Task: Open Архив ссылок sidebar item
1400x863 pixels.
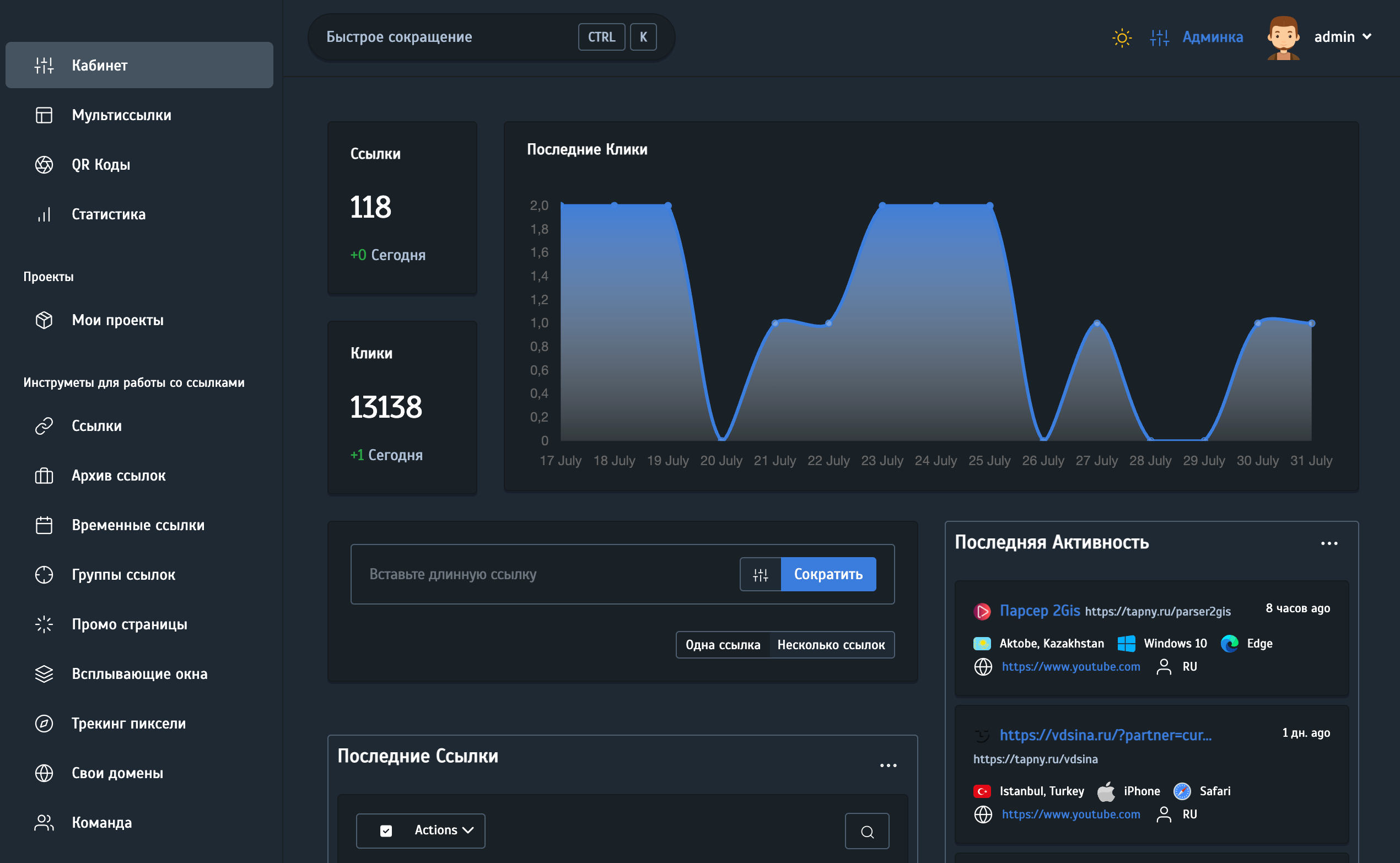Action: [x=118, y=476]
